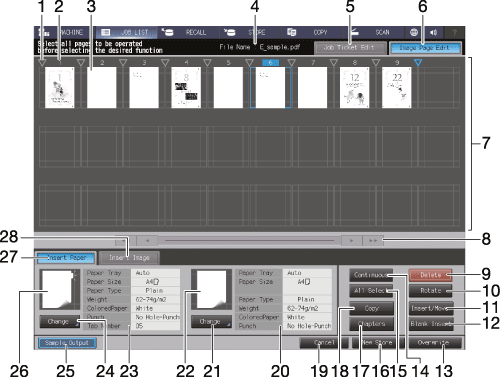Screen dimensions: 500x377
Task: Open the JOB LIST tab
Action: (127, 32)
